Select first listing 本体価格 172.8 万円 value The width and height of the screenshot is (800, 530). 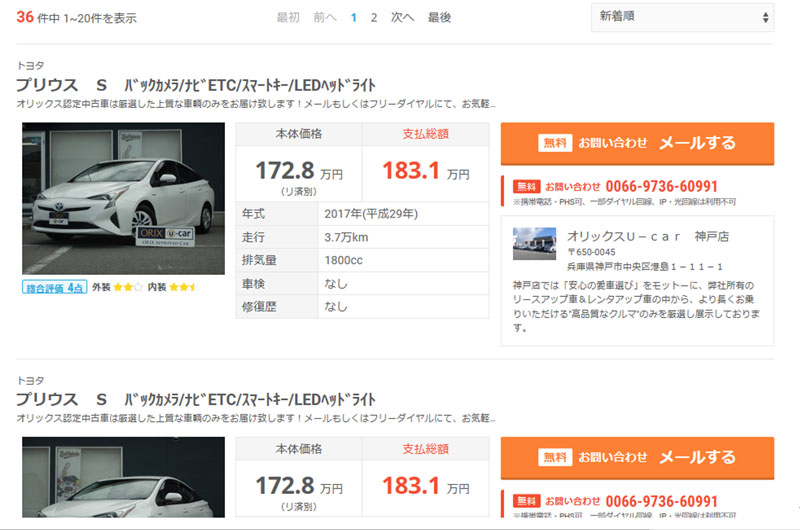coord(299,171)
